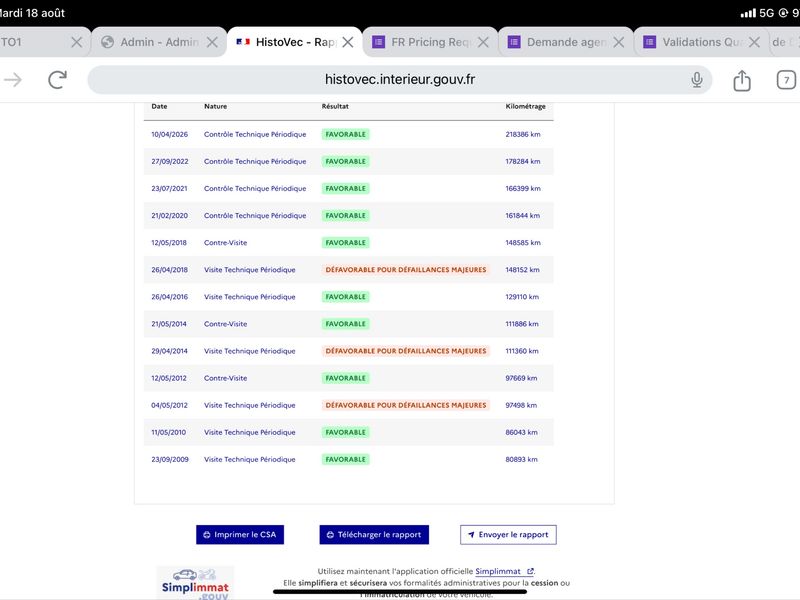Select the HistoVec - Rap tab
This screenshot has width=800, height=600.
294,42
